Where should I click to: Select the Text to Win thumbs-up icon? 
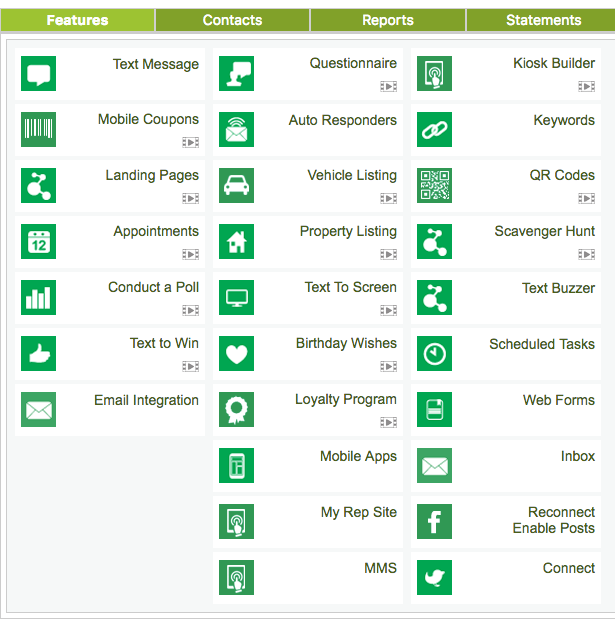point(38,354)
